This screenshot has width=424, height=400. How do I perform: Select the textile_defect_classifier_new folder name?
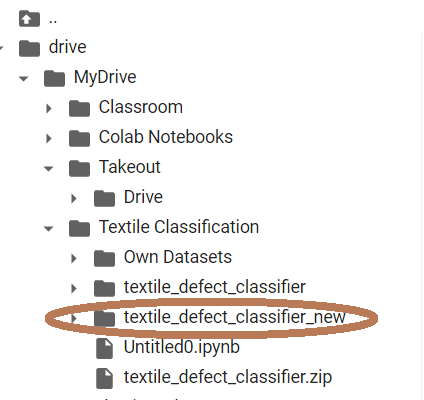[x=235, y=317]
